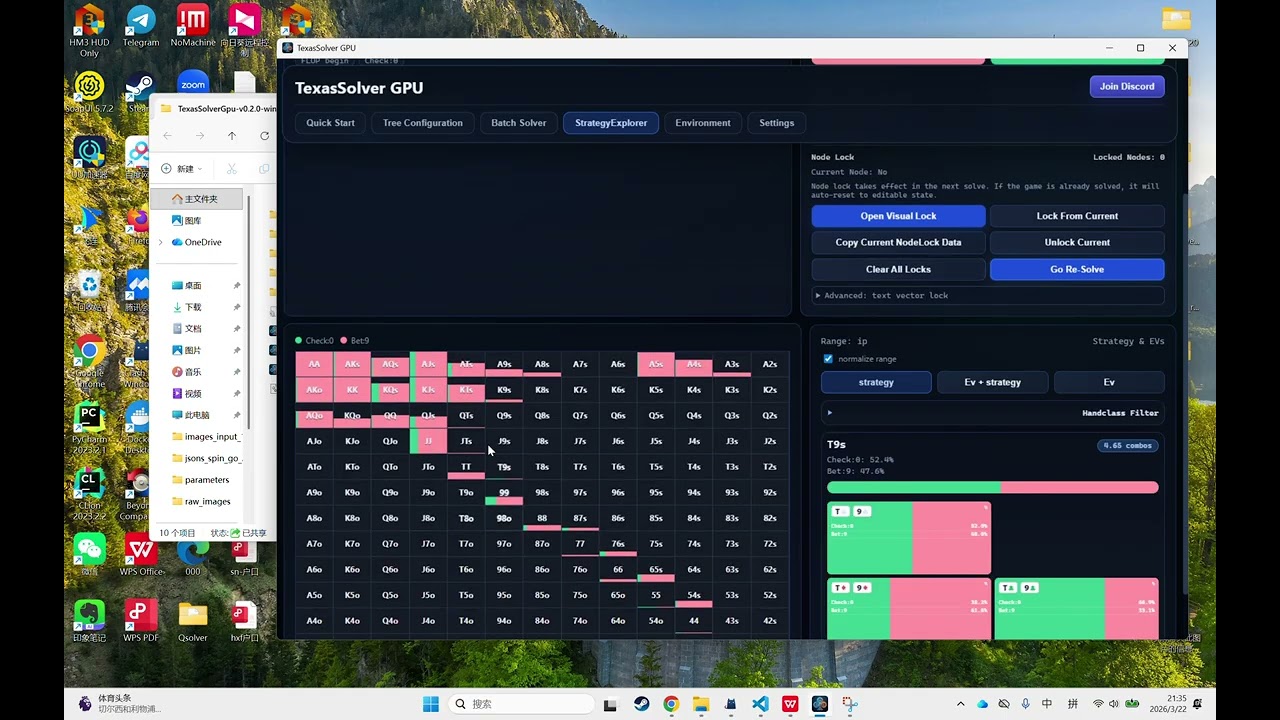Click the 4.65 combos badge
This screenshot has width=1280, height=720.
[x=1126, y=445]
